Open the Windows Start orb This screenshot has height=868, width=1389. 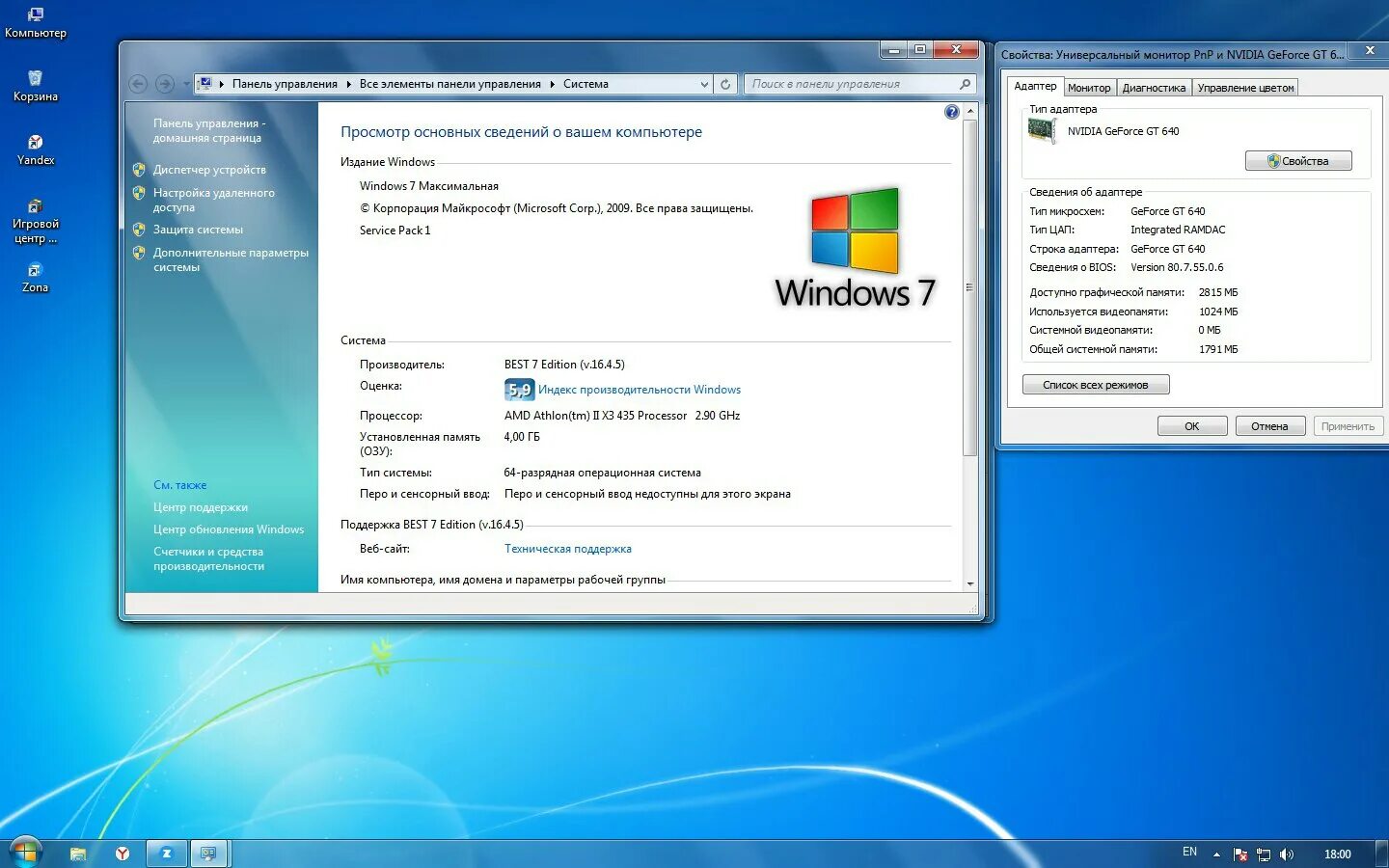(24, 852)
